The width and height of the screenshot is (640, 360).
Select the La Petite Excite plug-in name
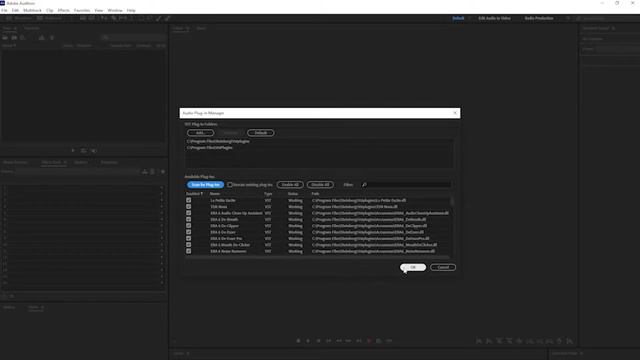point(223,200)
